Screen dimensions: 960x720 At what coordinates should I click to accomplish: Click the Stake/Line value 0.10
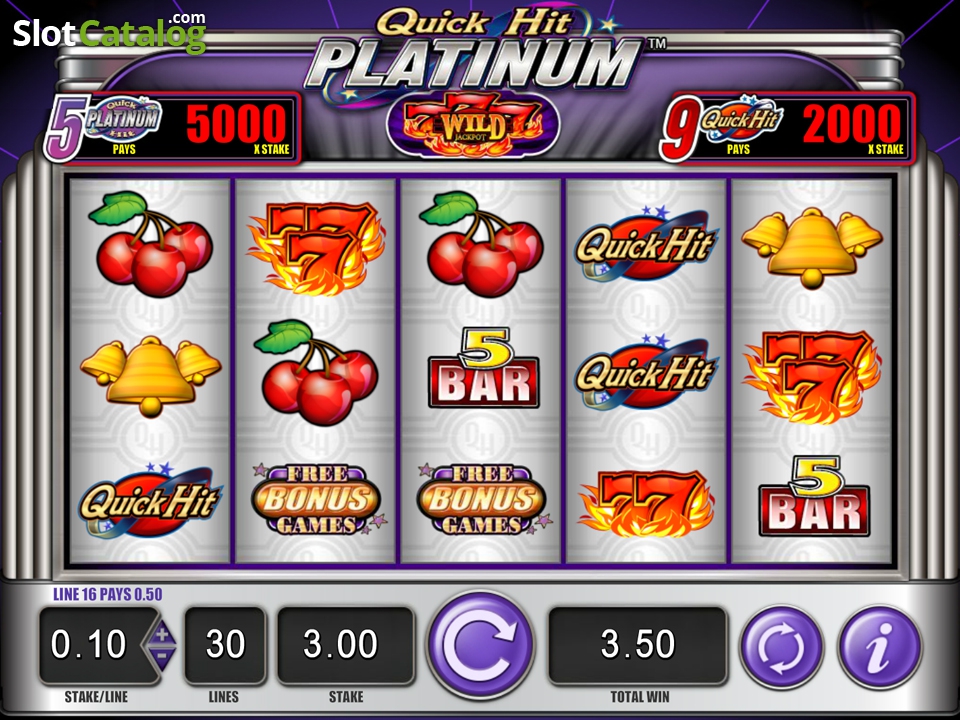pos(89,645)
